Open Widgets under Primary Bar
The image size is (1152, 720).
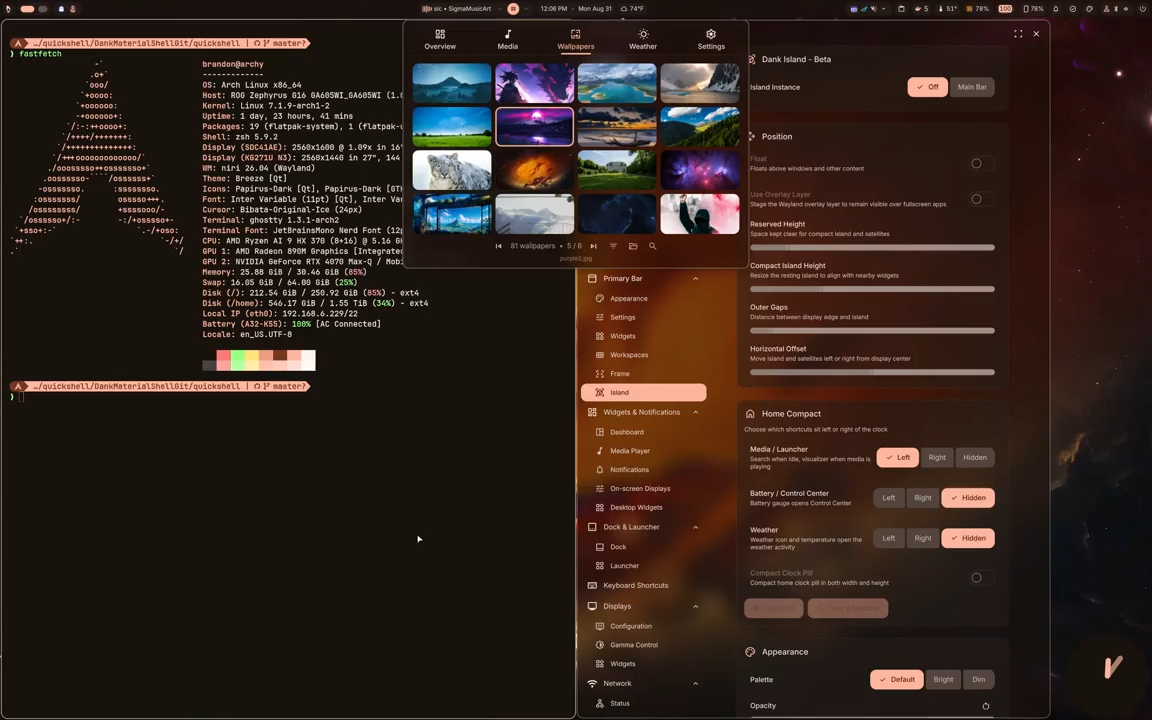tap(622, 336)
